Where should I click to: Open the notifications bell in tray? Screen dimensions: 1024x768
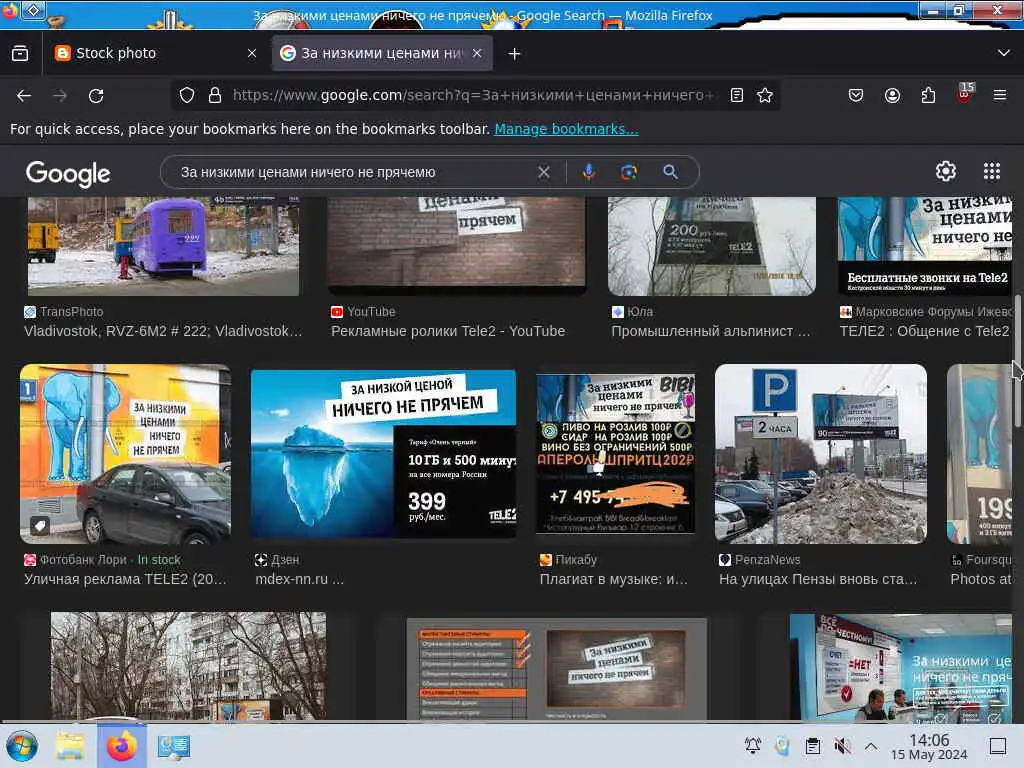point(753,745)
